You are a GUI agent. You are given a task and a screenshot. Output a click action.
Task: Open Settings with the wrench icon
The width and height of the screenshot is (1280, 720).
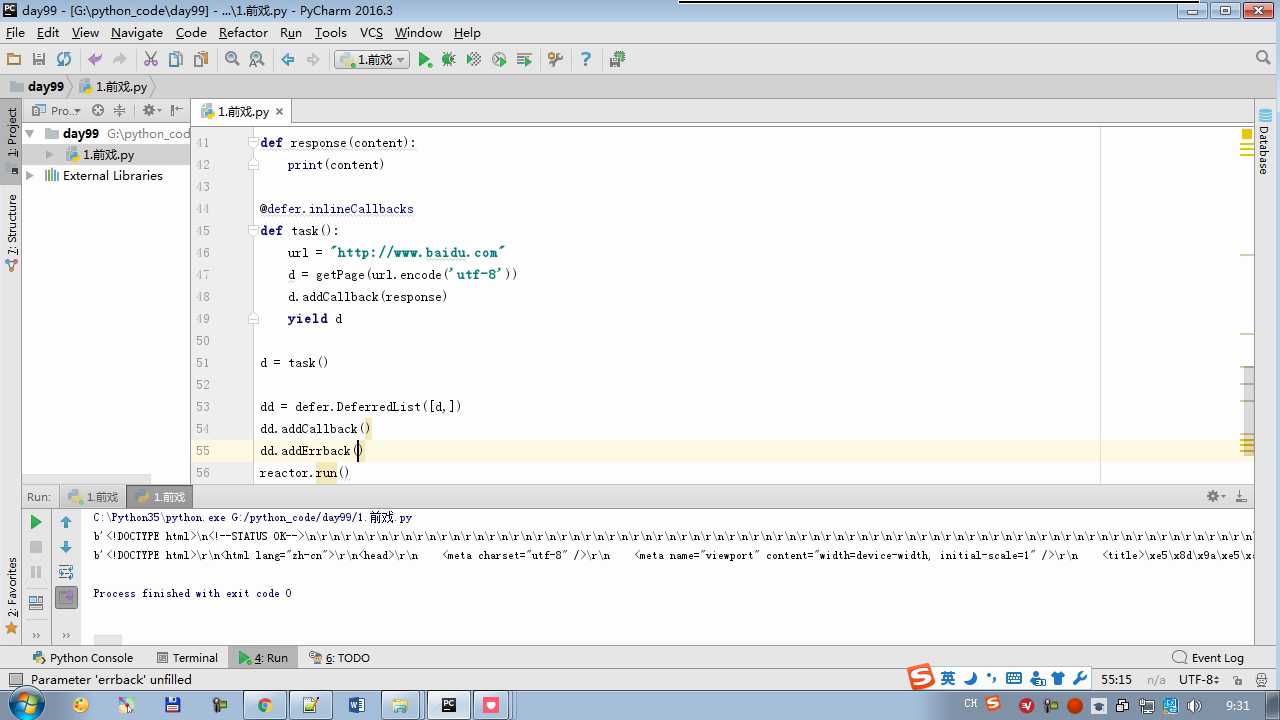555,60
